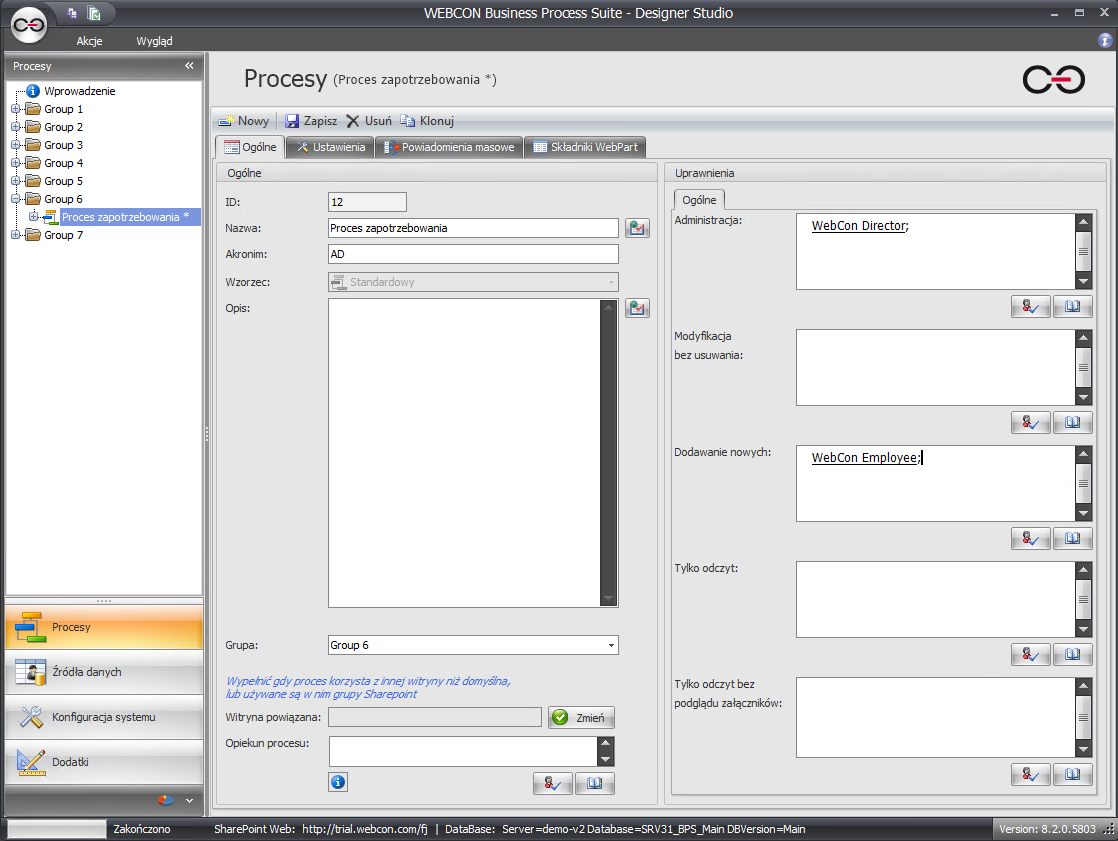Open the address book under Dodawanie nowych
The image size is (1118, 841).
1072,539
